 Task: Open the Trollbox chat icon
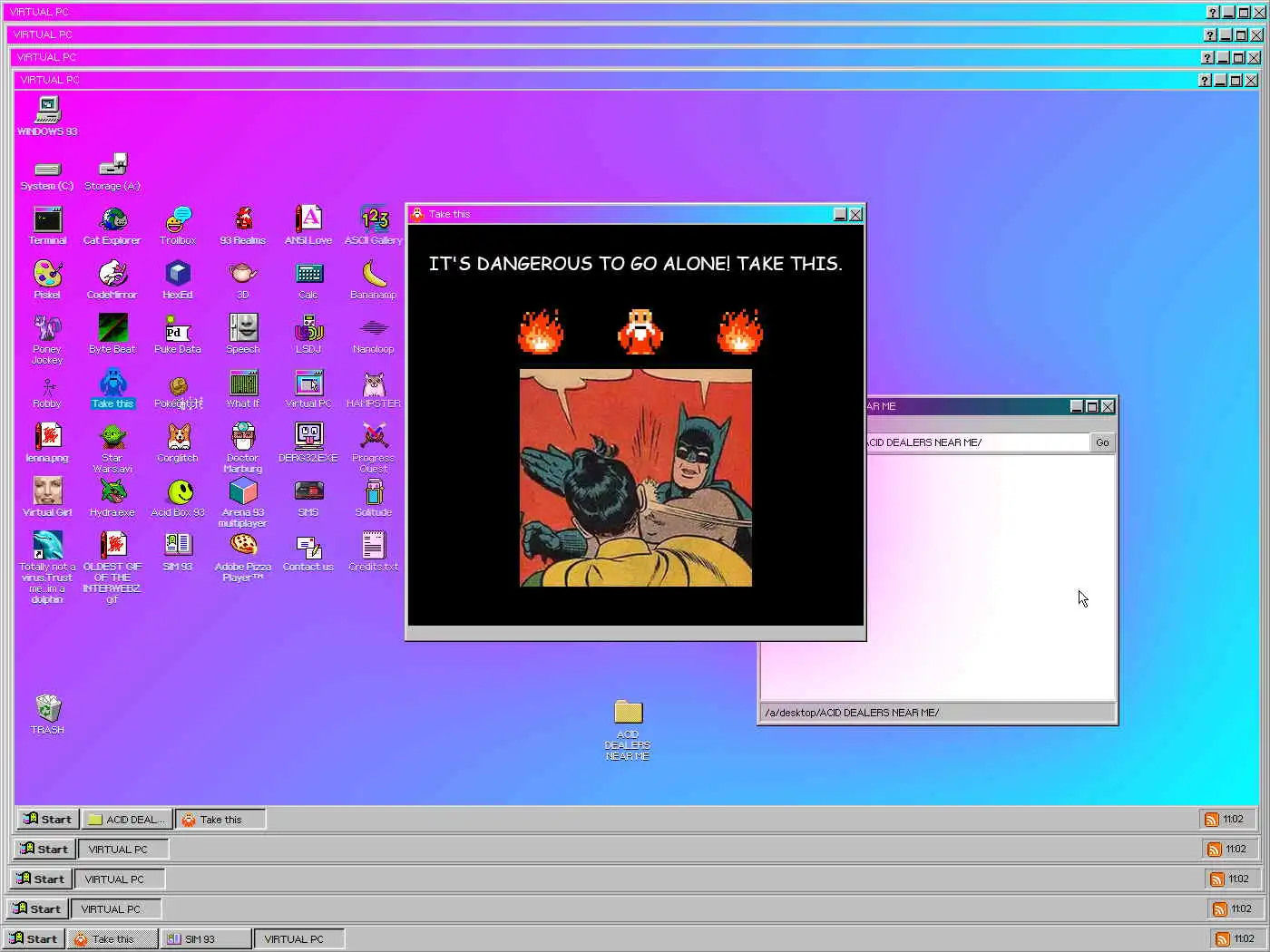178,226
